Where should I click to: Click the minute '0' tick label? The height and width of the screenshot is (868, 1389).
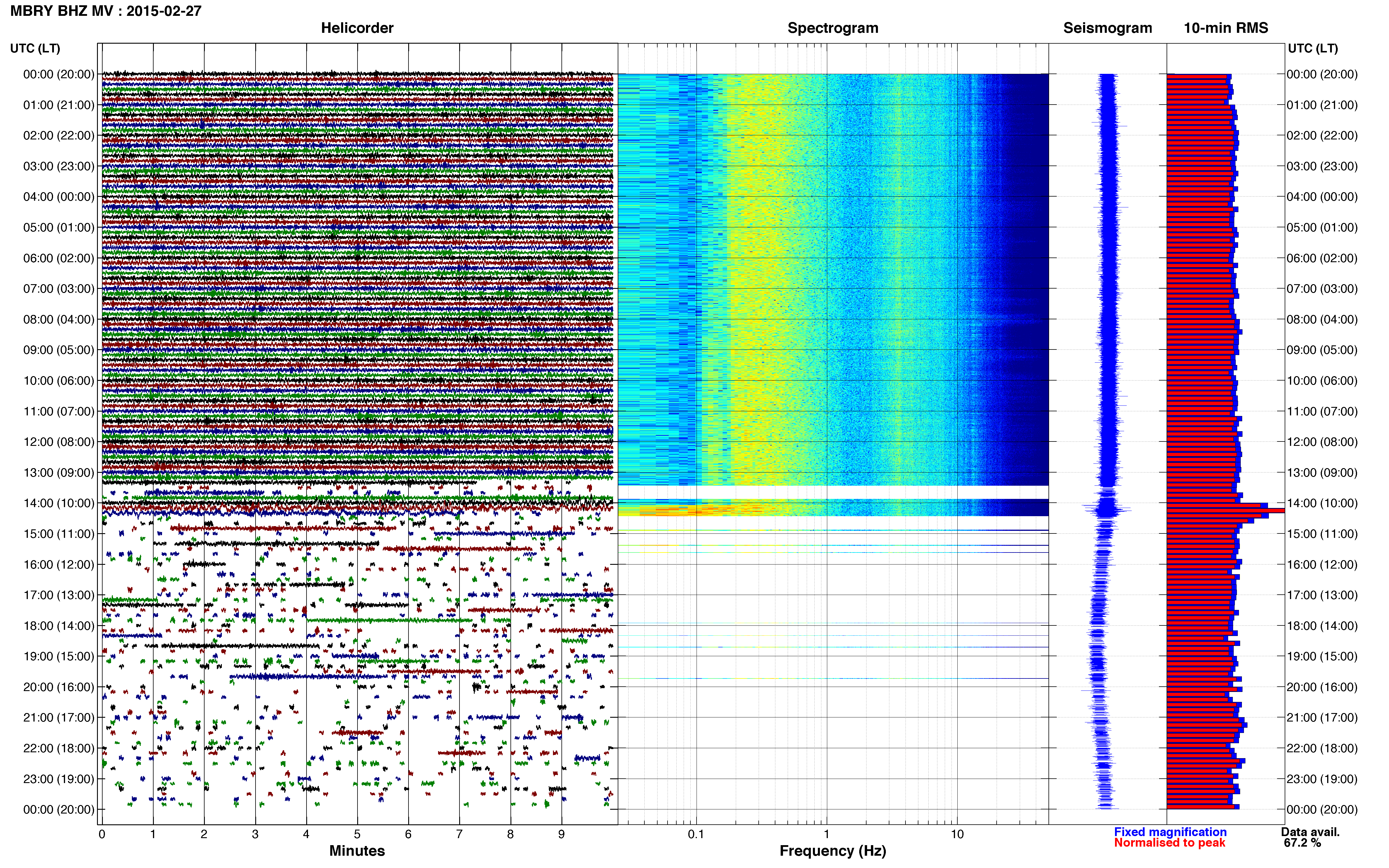pos(102,834)
